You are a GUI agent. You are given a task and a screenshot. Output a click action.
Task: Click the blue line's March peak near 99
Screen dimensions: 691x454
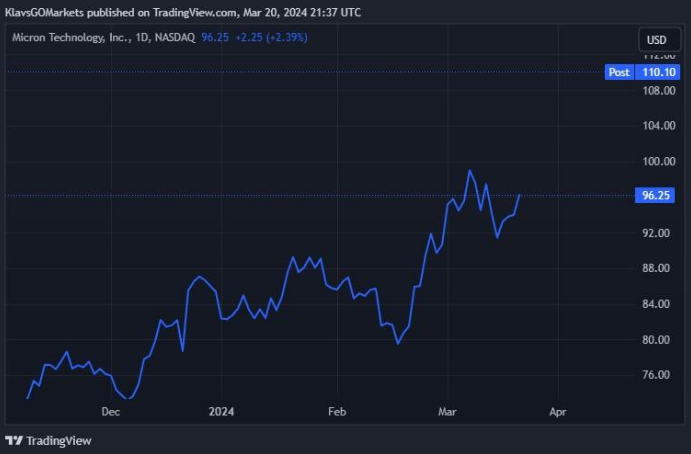pos(469,171)
